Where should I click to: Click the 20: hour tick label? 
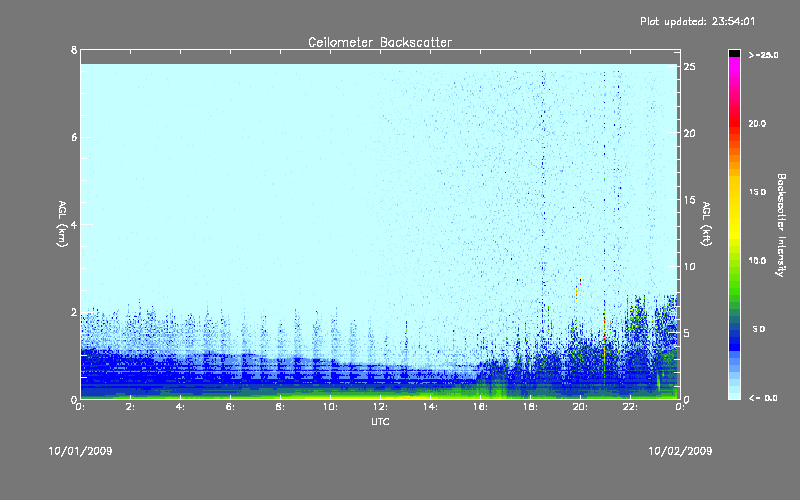tap(580, 407)
